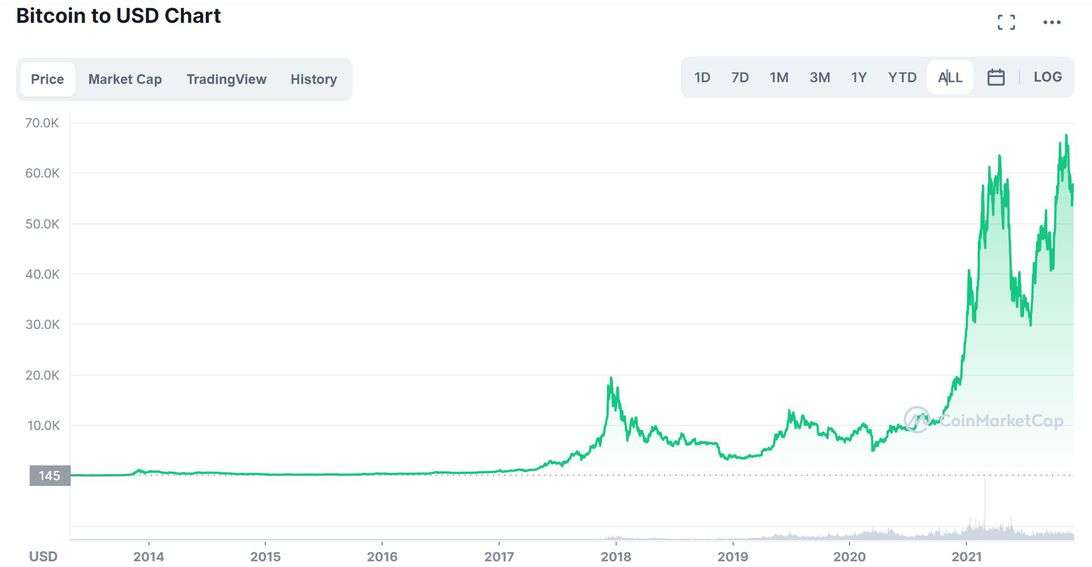Select the 3M time range
This screenshot has width=1092, height=567.
(819, 77)
